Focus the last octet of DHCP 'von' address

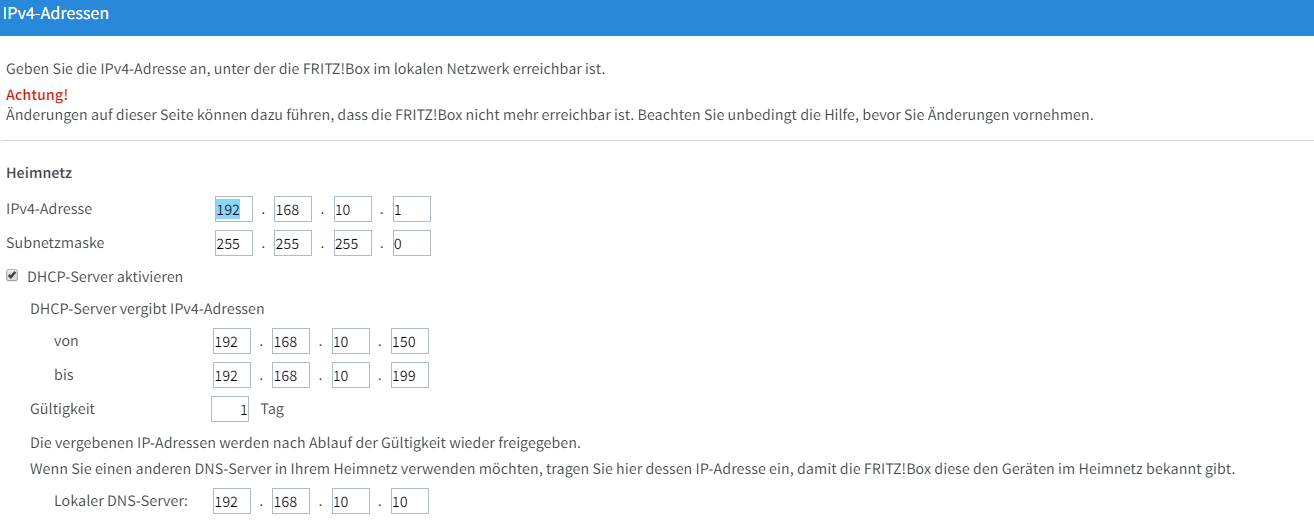point(409,342)
